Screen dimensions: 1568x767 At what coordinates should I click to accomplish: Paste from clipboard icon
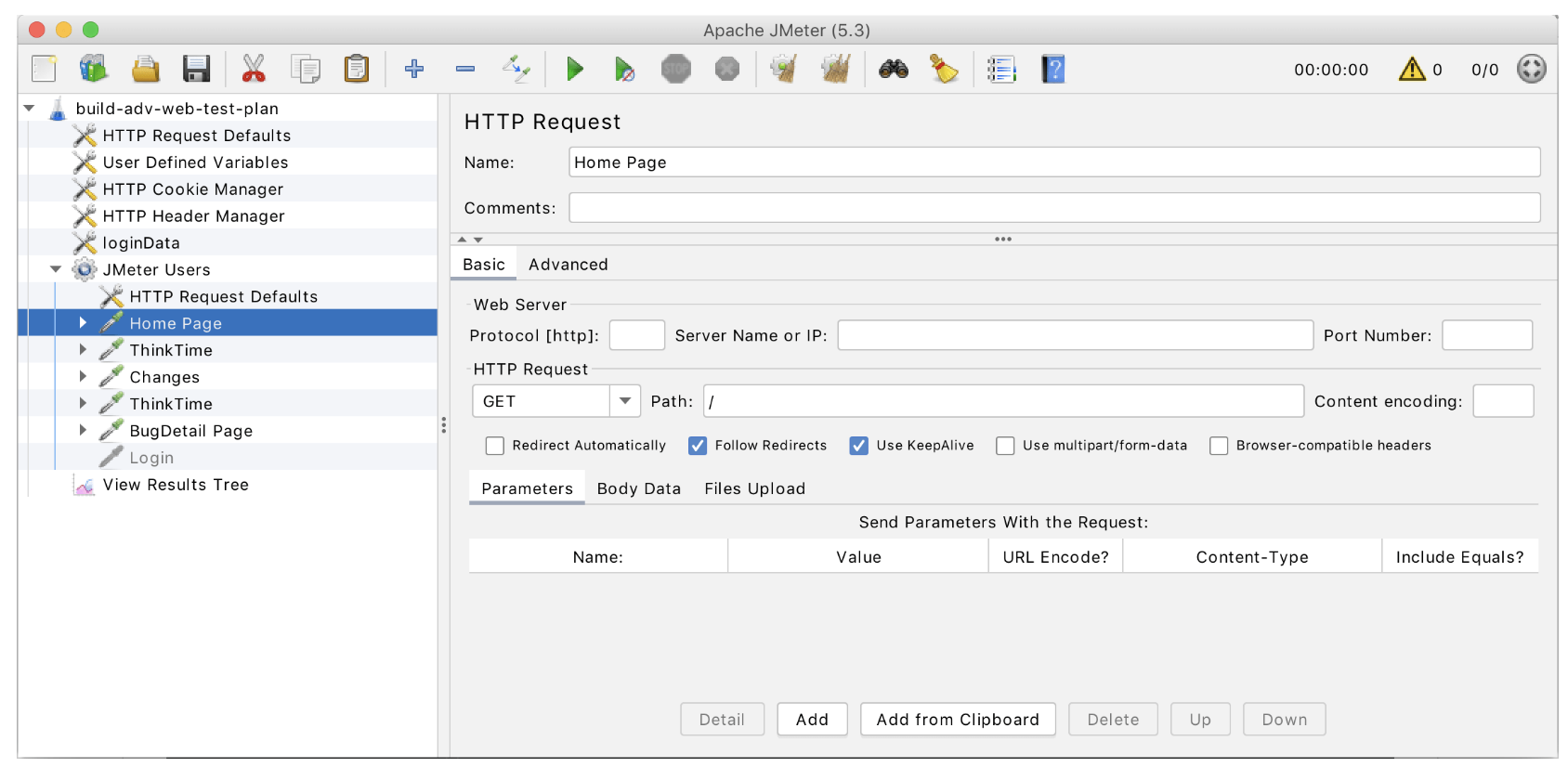[x=357, y=69]
